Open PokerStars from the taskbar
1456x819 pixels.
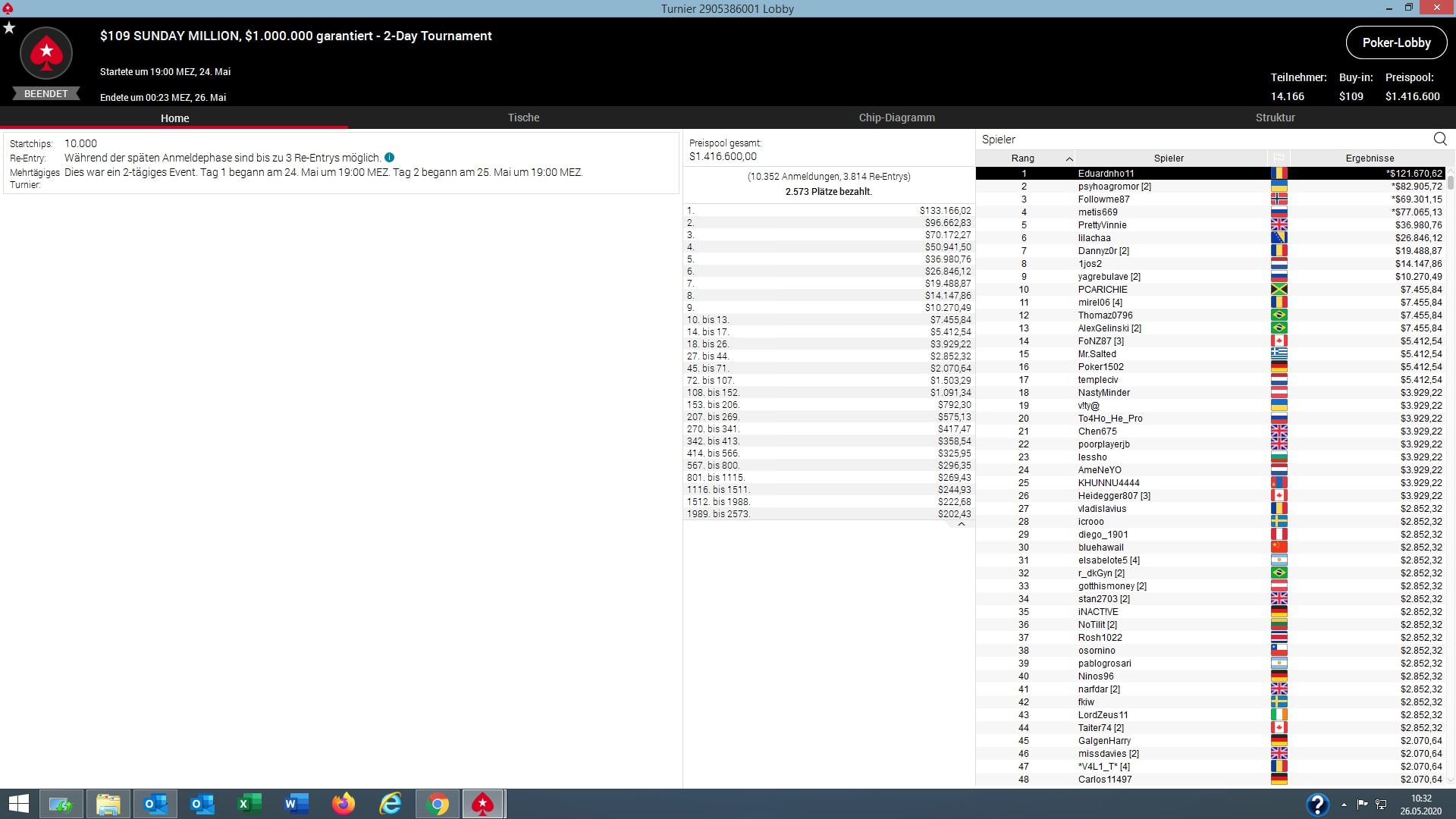pos(483,804)
